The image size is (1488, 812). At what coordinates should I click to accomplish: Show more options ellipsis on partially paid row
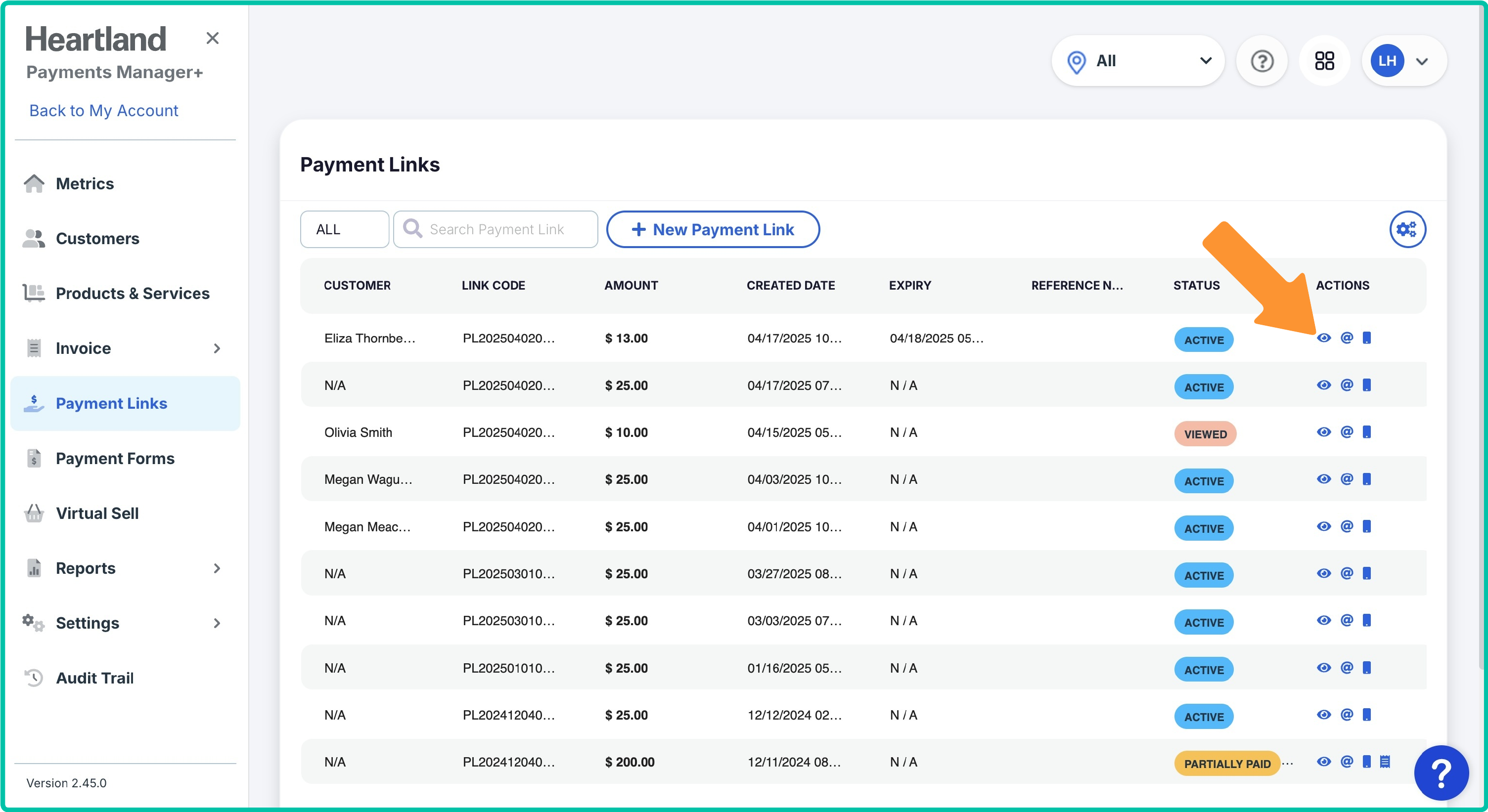(1288, 764)
